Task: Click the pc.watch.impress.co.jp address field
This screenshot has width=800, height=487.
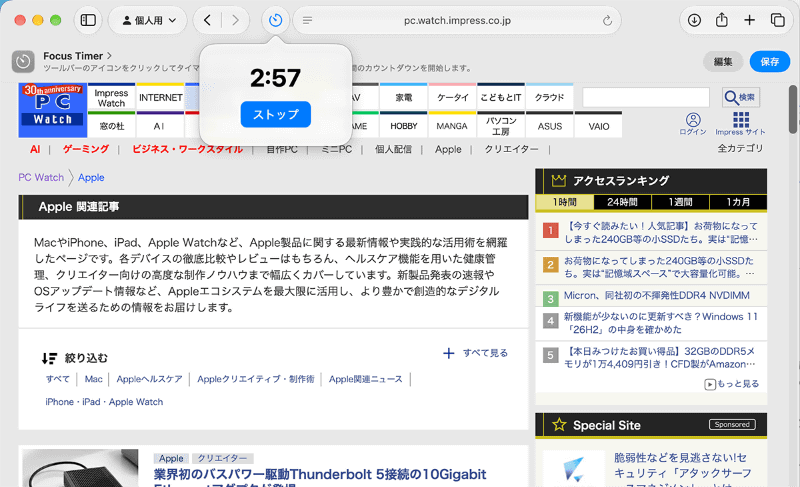Action: coord(457,20)
